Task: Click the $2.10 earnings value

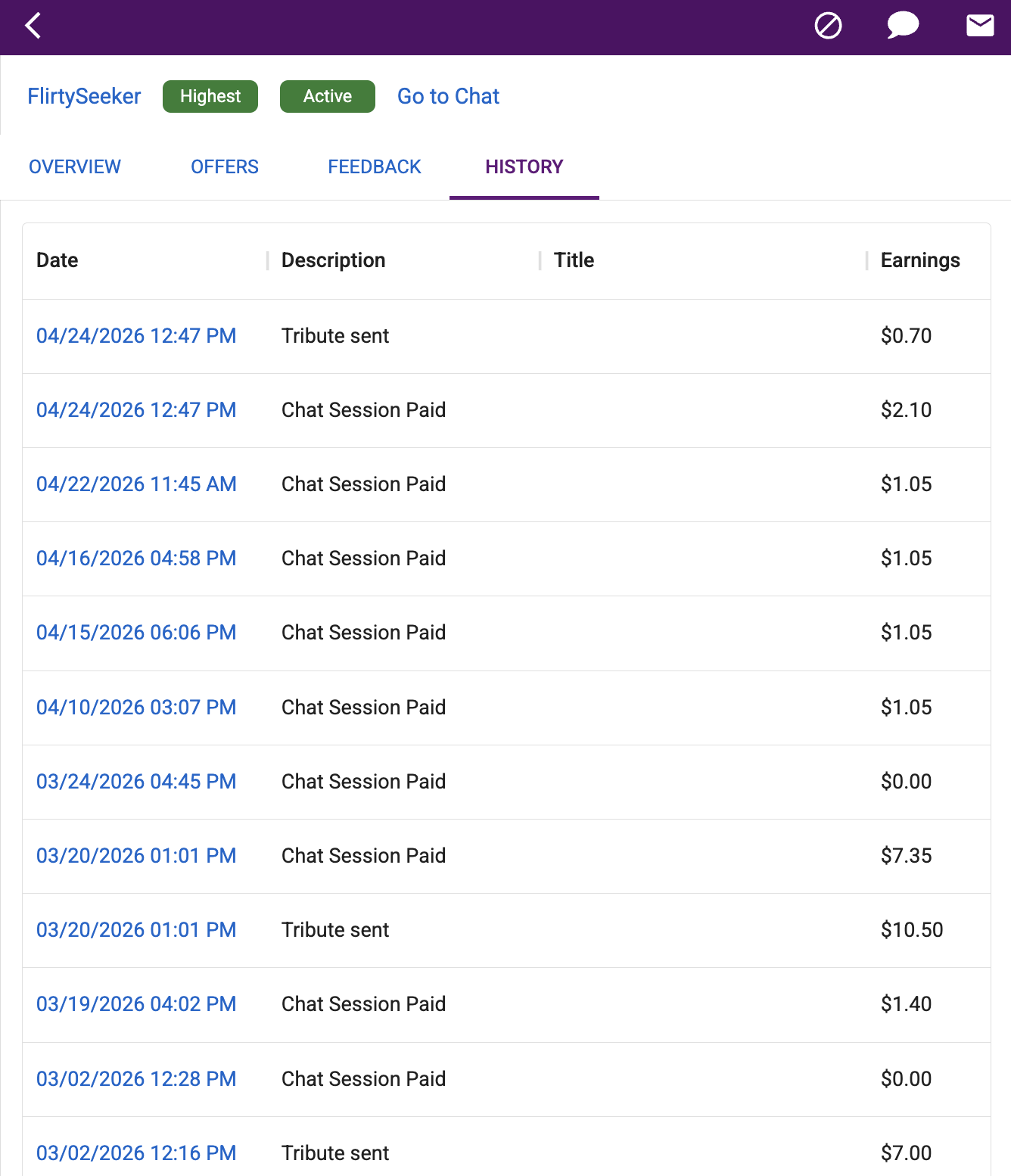Action: point(906,409)
